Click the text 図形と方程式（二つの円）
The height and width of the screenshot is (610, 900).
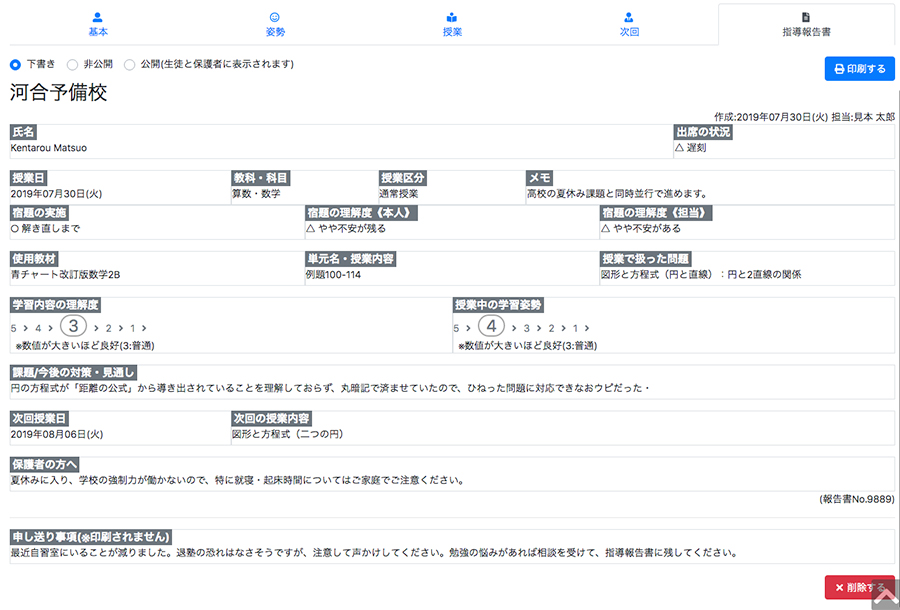pos(288,434)
